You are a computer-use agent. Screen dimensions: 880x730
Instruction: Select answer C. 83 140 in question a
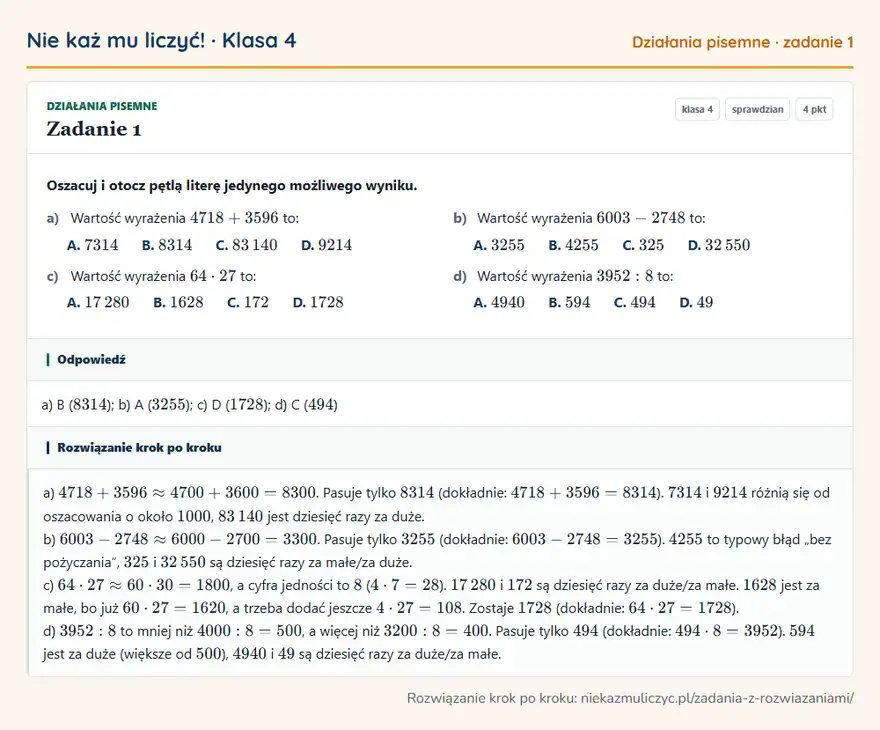point(246,245)
